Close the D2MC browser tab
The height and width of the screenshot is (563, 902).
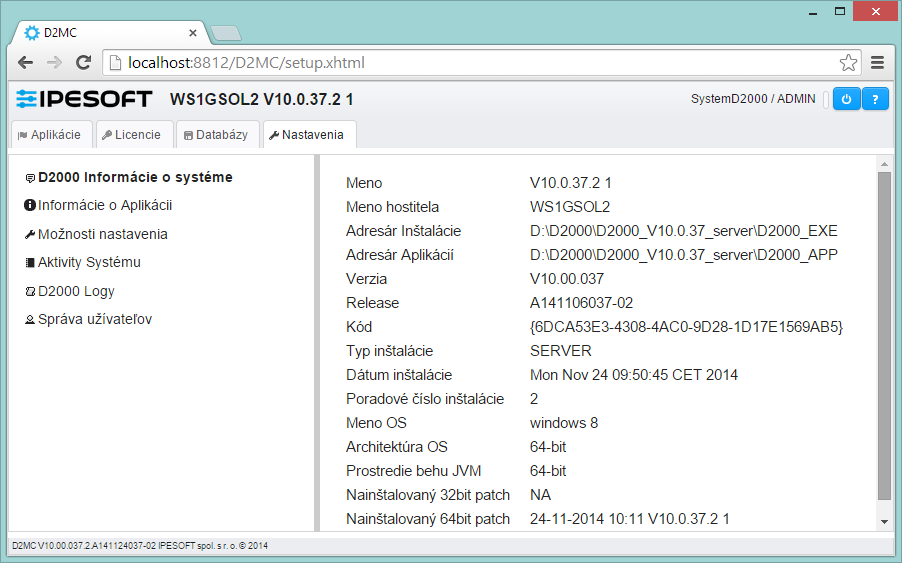(193, 32)
